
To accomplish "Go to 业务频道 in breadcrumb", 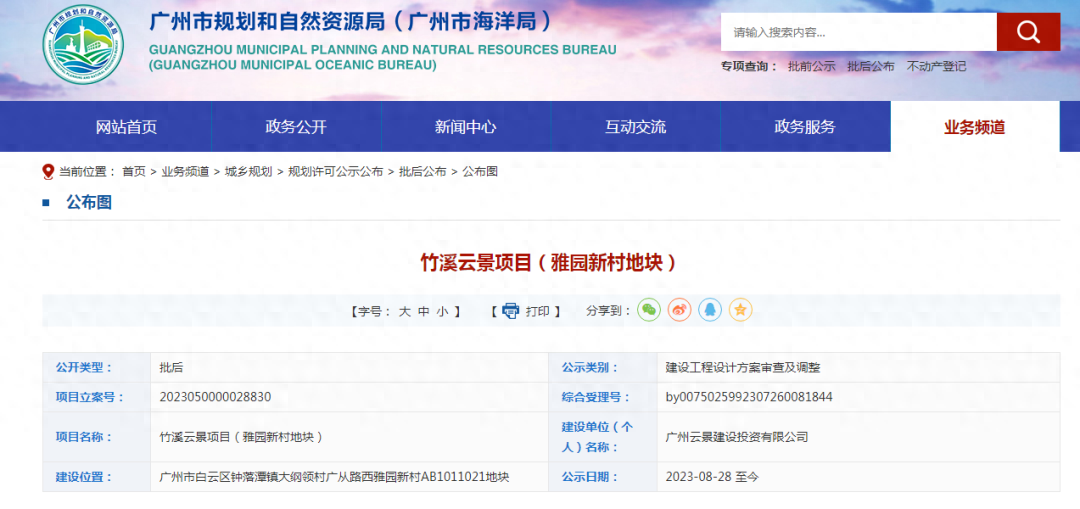I will [185, 172].
